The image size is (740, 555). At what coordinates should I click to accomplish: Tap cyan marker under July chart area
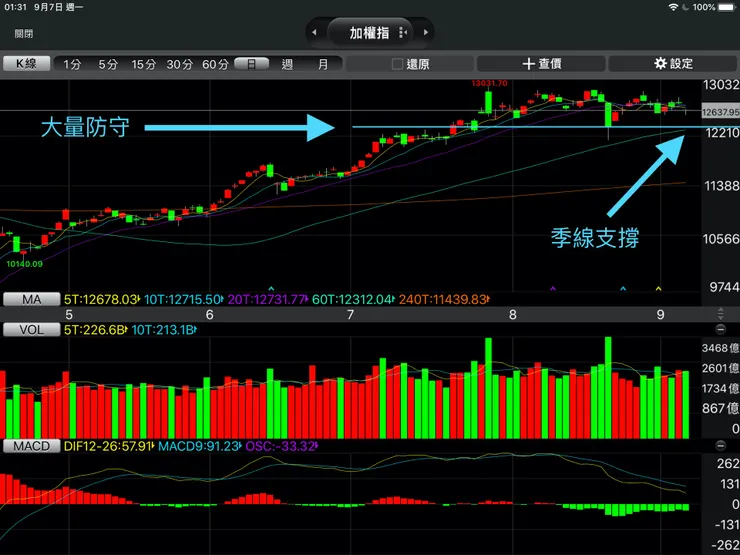coord(271,288)
